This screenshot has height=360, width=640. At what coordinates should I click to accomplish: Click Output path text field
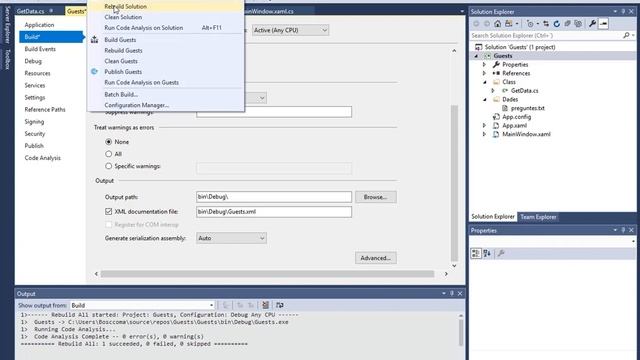pyautogui.click(x=273, y=197)
